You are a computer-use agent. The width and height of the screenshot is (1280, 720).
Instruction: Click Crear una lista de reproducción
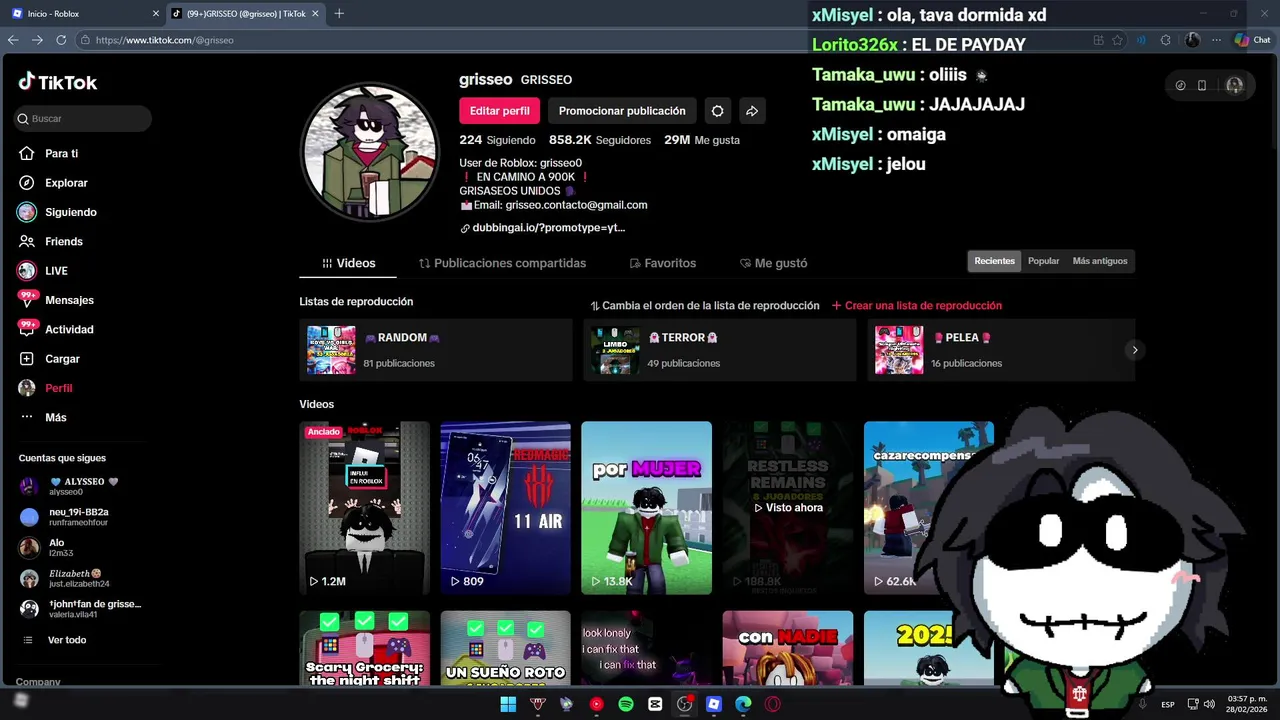(917, 306)
